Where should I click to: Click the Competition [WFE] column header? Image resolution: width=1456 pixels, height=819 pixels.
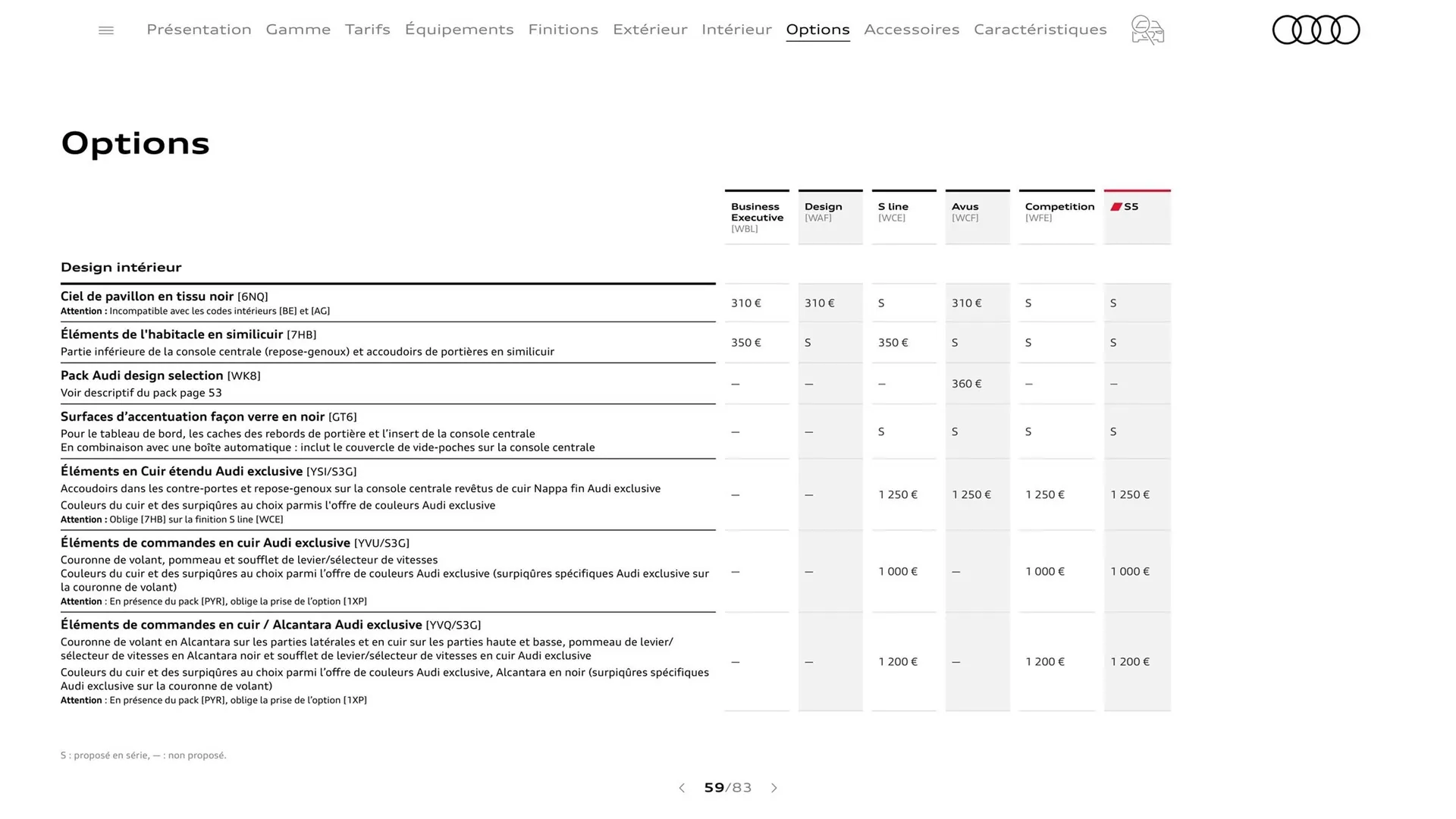pyautogui.click(x=1057, y=217)
